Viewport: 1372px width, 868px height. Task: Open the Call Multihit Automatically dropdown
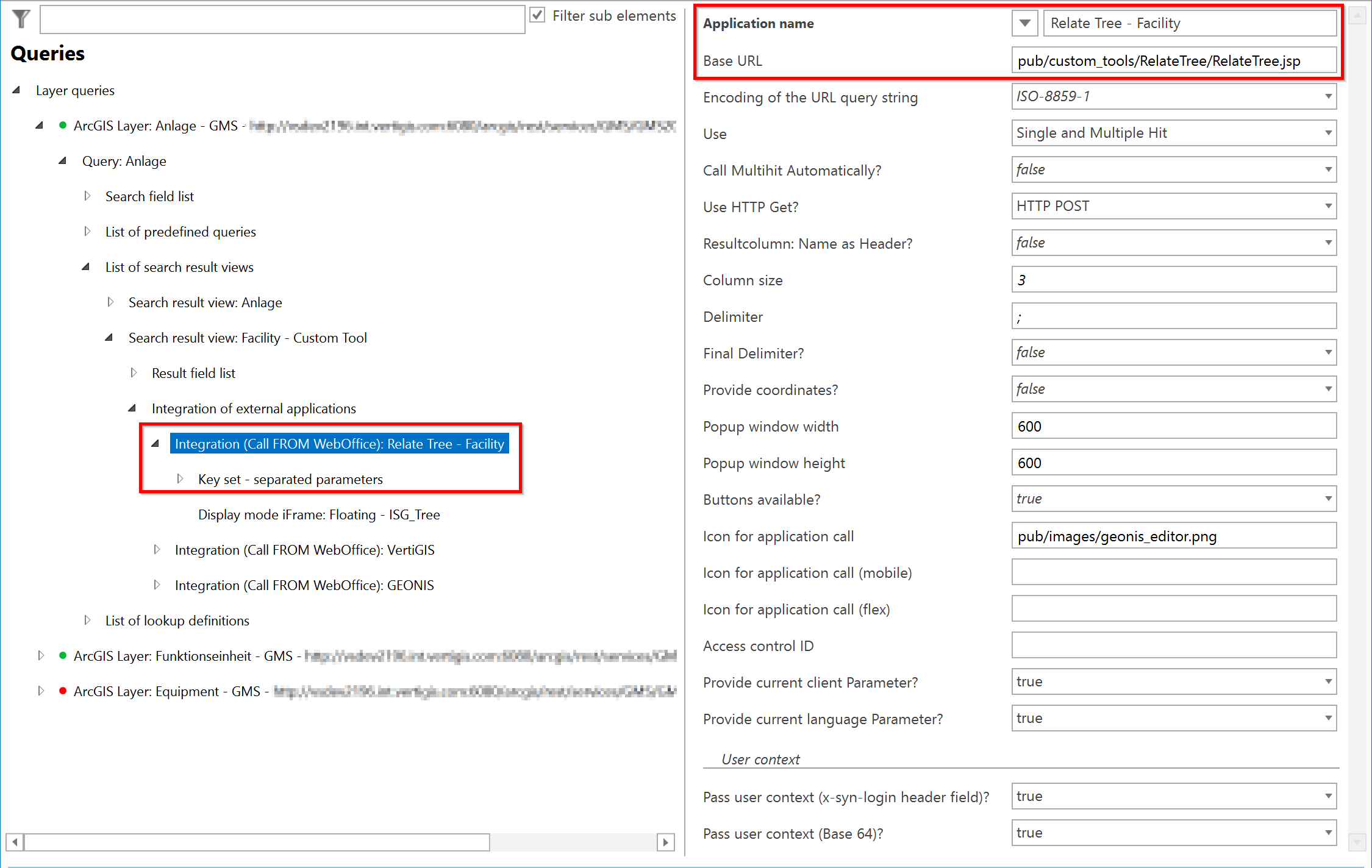tap(1328, 169)
